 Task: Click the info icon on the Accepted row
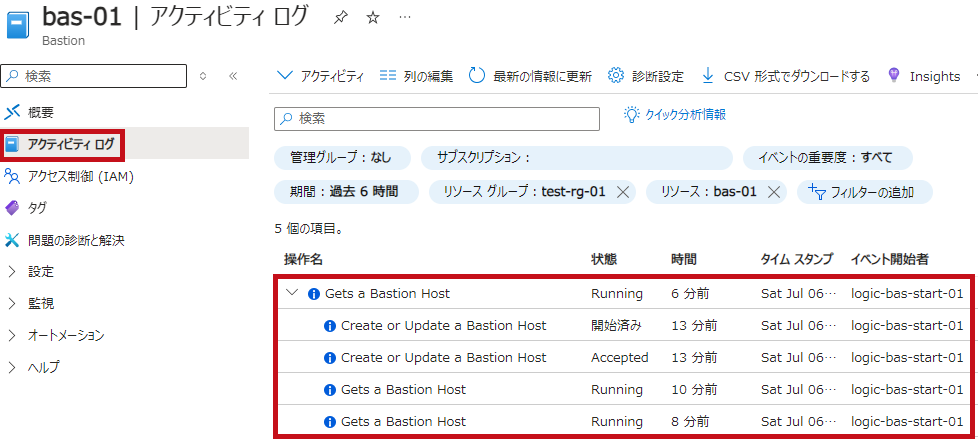(x=330, y=358)
